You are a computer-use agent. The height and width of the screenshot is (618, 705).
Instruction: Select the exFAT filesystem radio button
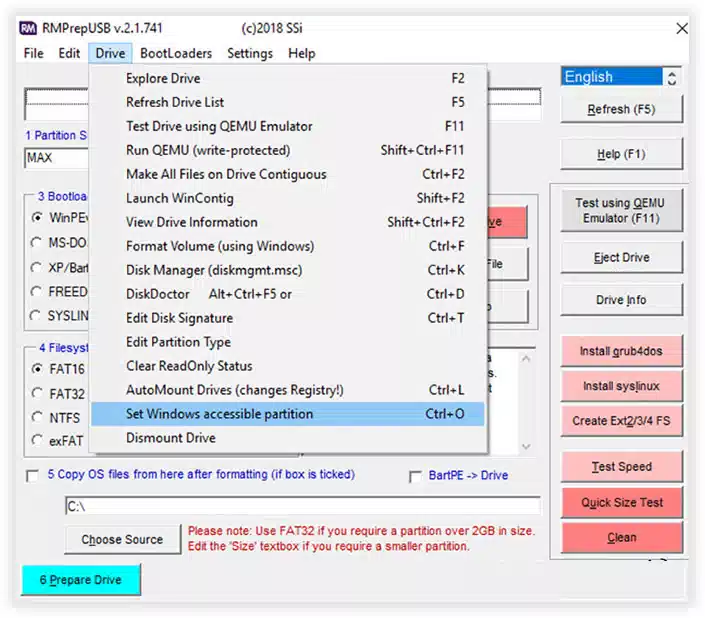(37, 440)
